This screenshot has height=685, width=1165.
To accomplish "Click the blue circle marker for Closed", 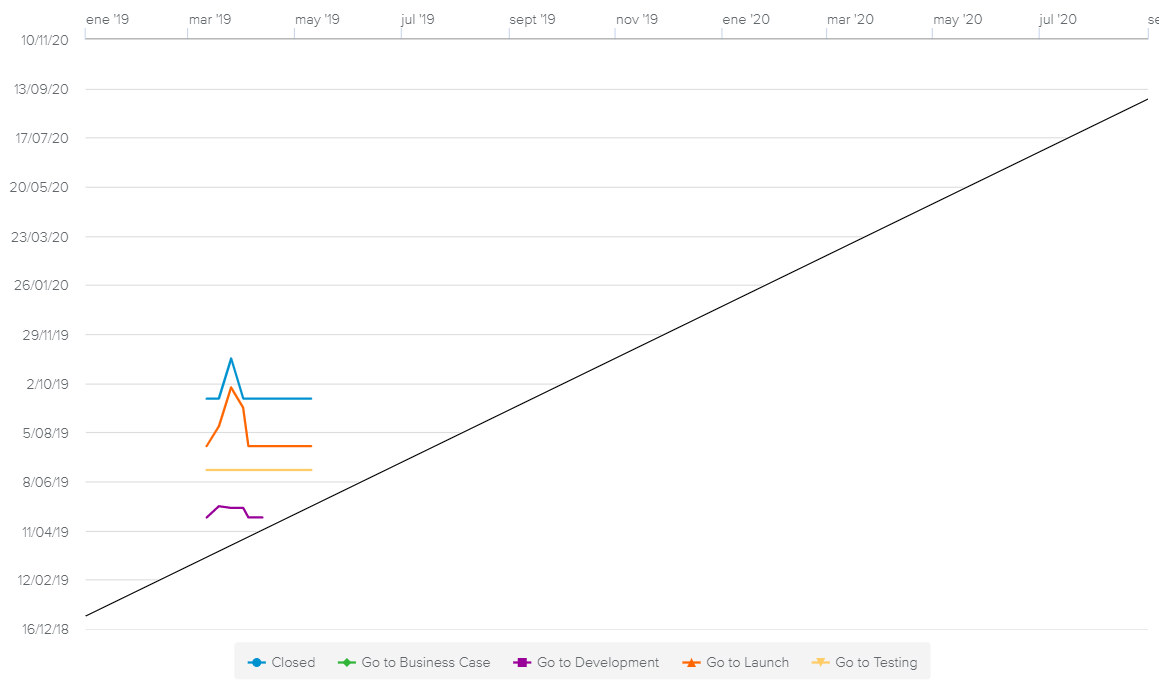I will (x=257, y=662).
